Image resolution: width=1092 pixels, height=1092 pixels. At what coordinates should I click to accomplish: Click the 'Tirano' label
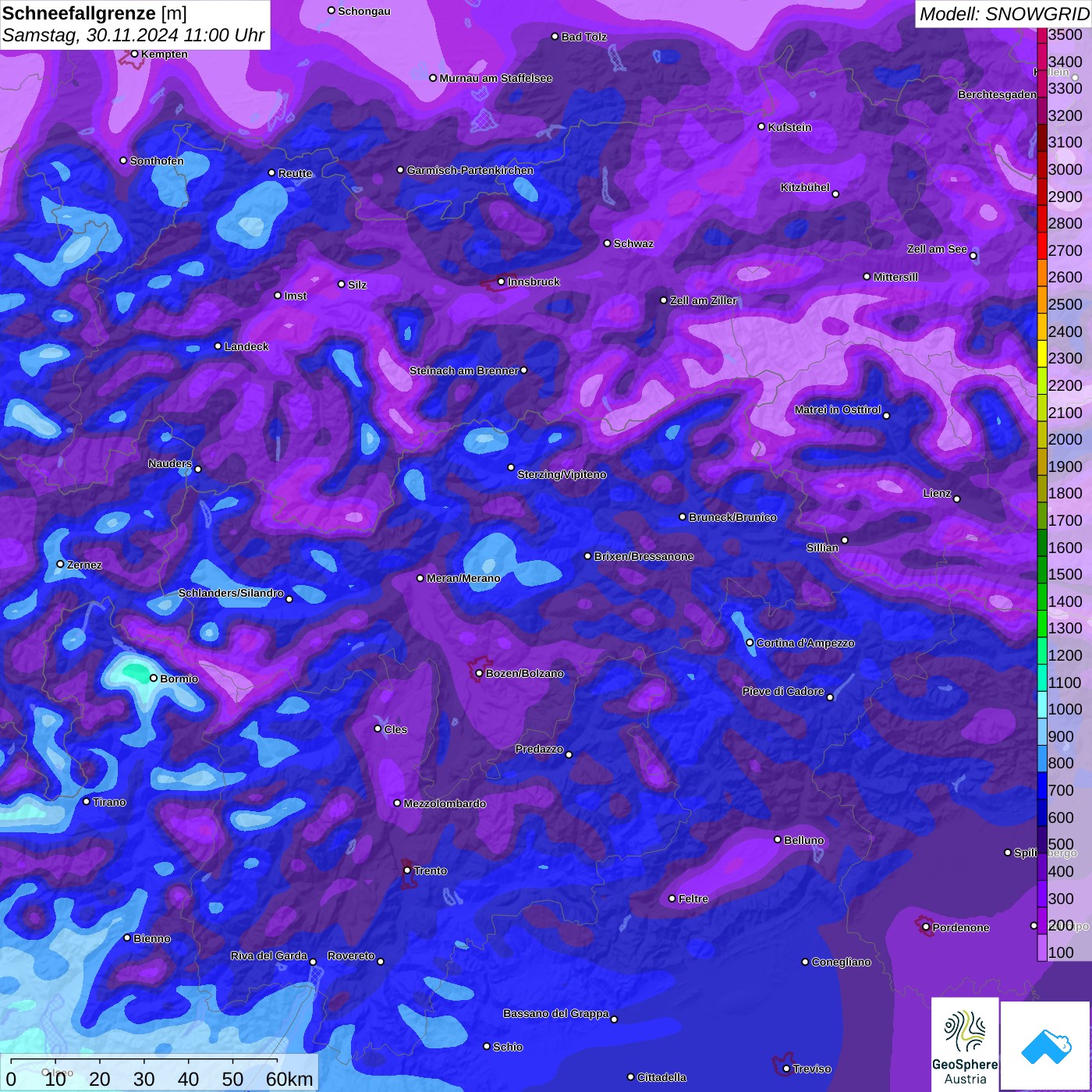(x=109, y=802)
